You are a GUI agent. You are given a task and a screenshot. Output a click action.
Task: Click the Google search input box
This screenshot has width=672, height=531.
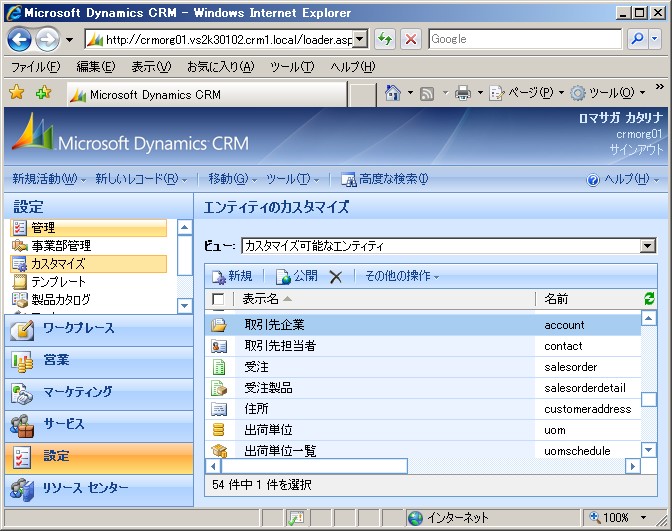tap(525, 39)
